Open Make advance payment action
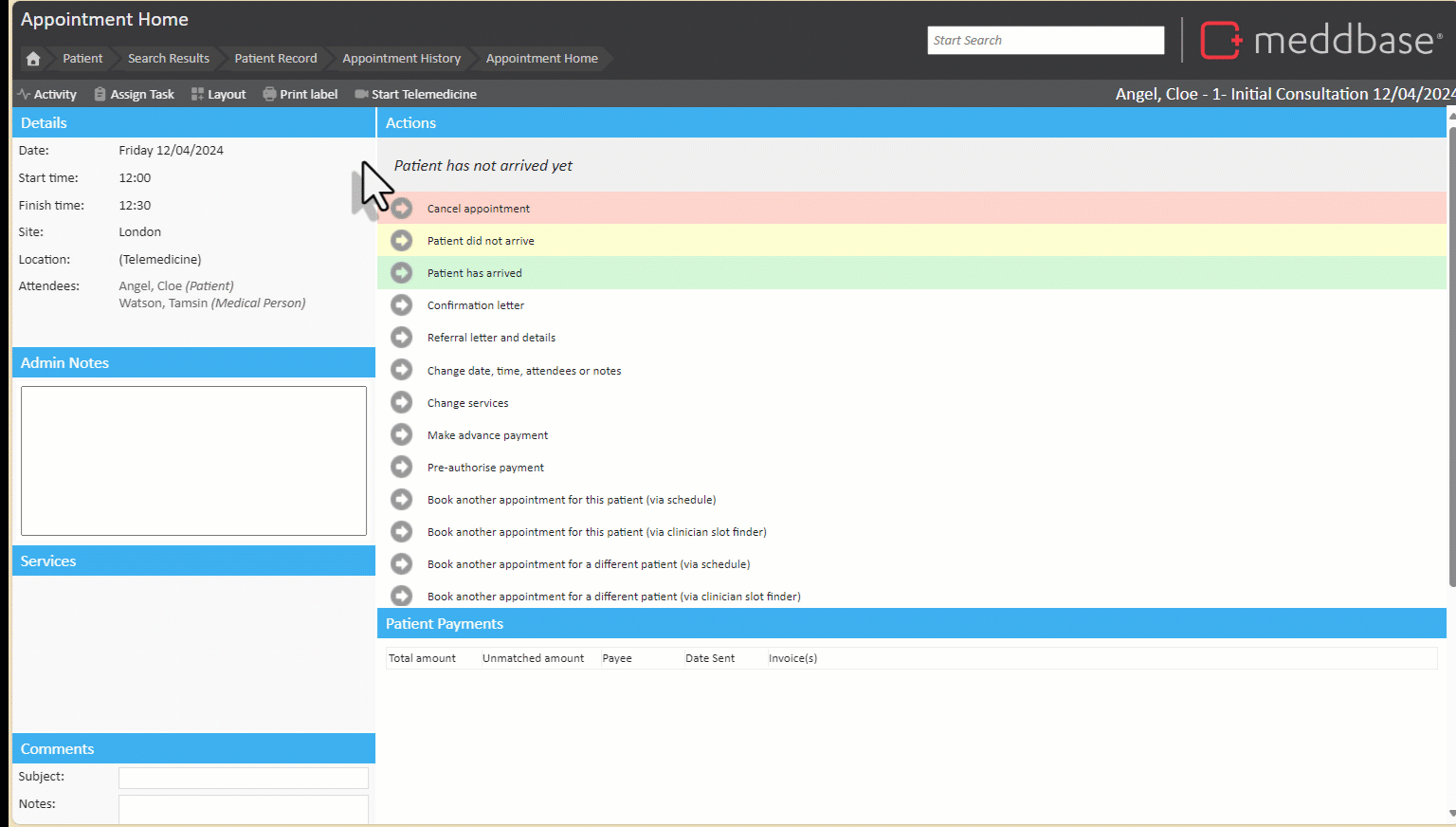Screen dimensions: 1456x827 (x=487, y=435)
